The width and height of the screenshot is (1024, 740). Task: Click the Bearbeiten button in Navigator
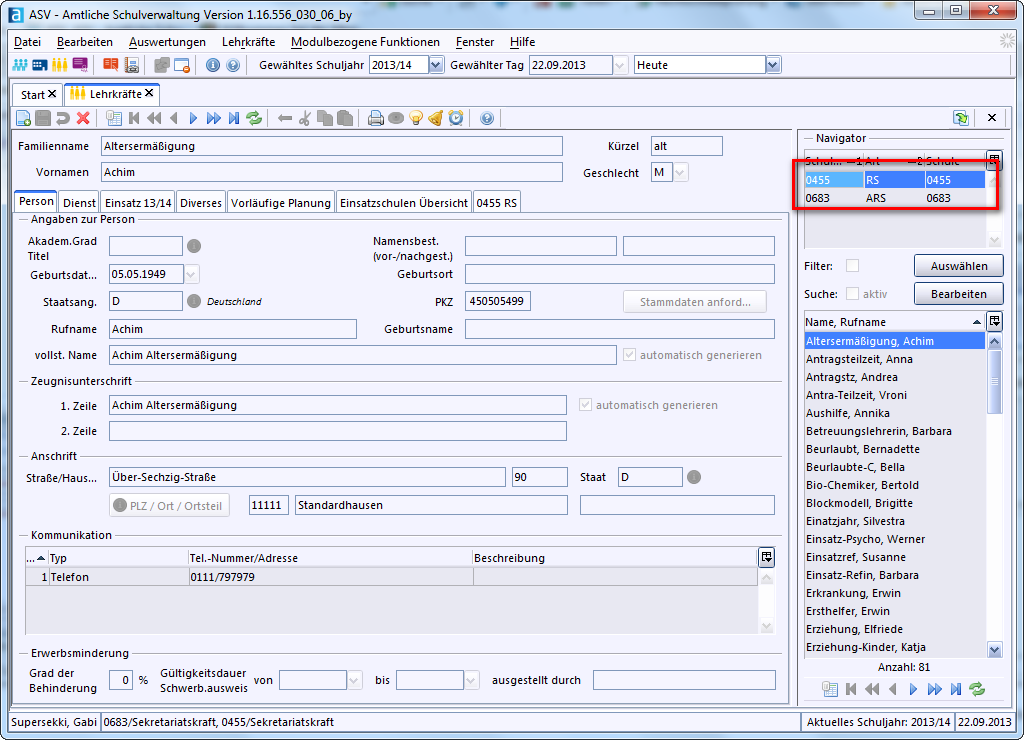click(959, 294)
